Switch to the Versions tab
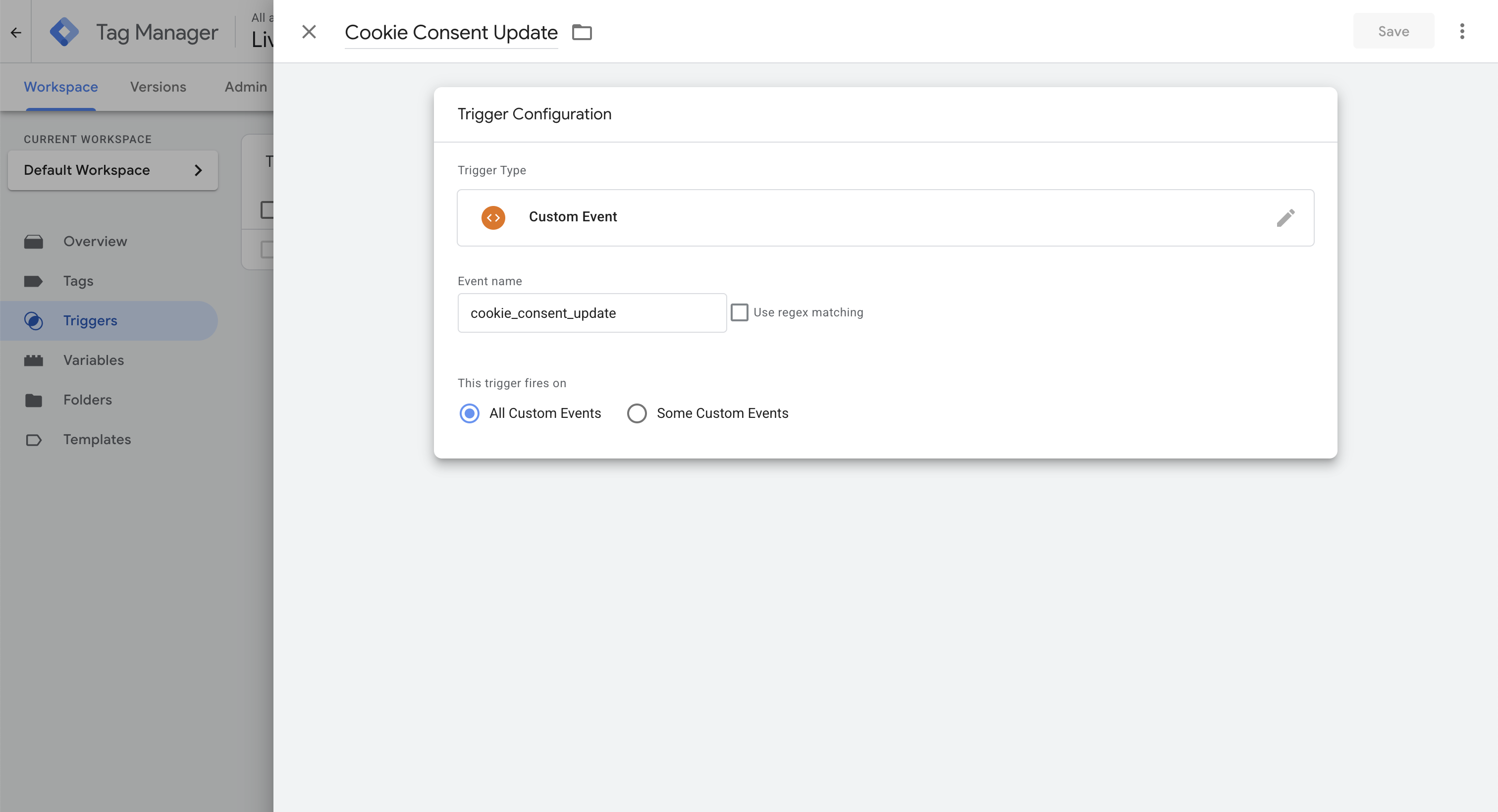1498x812 pixels. (158, 87)
